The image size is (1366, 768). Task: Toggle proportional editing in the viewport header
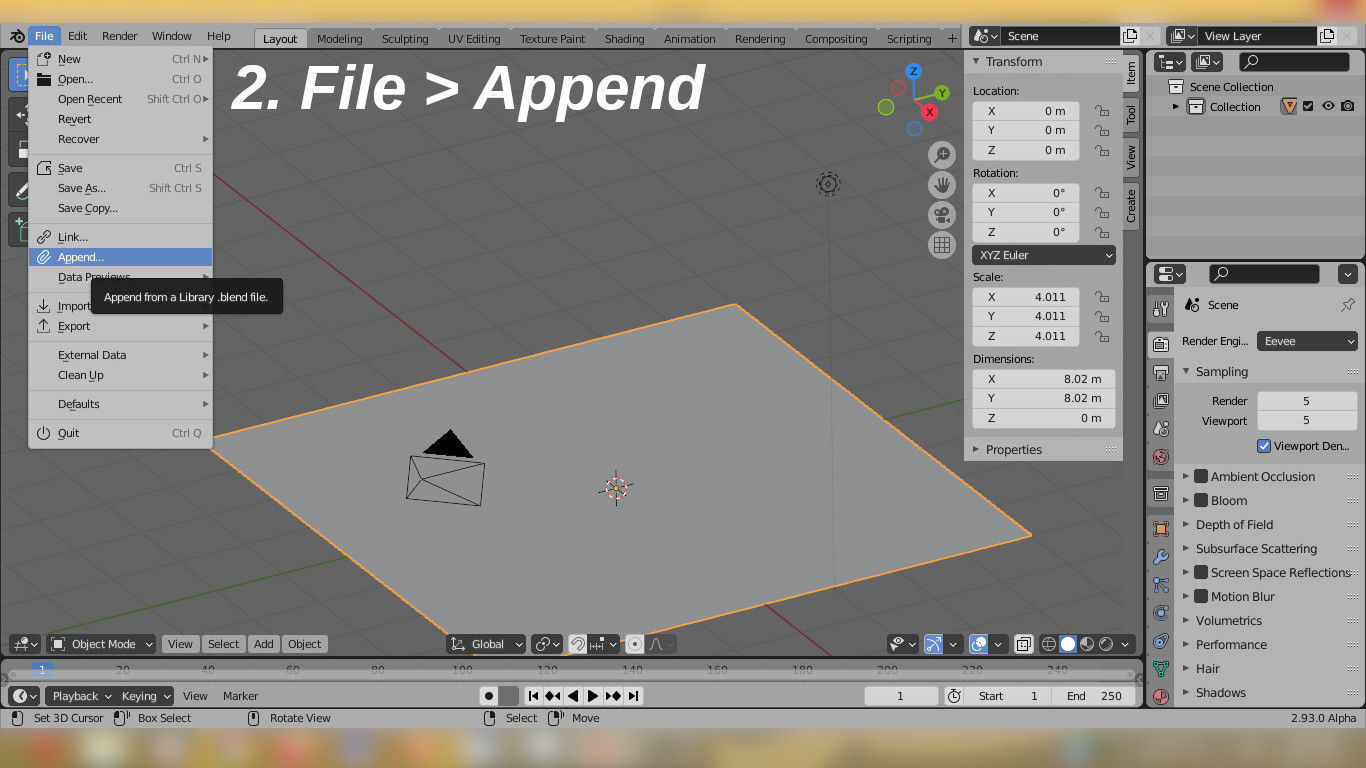[634, 644]
